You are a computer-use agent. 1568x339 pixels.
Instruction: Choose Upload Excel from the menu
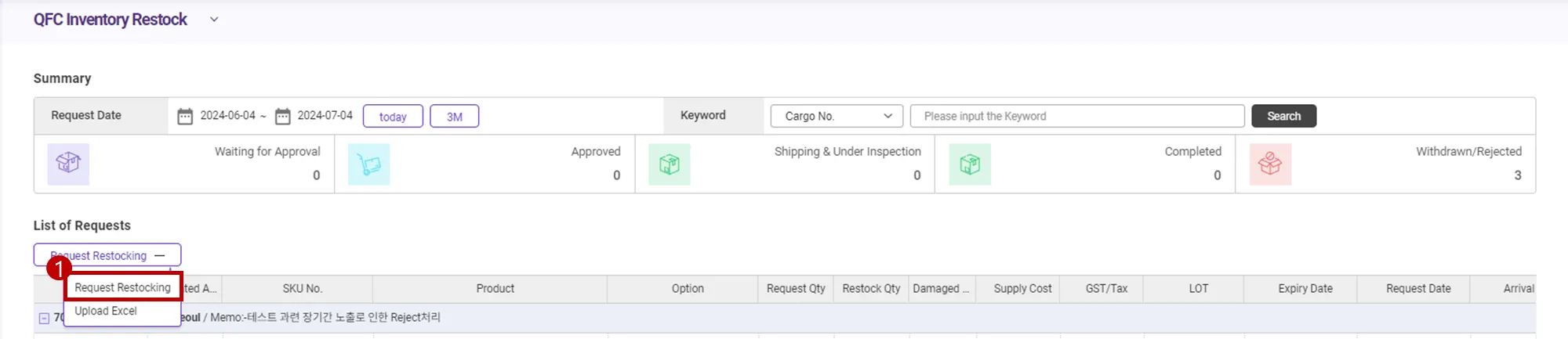click(x=106, y=311)
